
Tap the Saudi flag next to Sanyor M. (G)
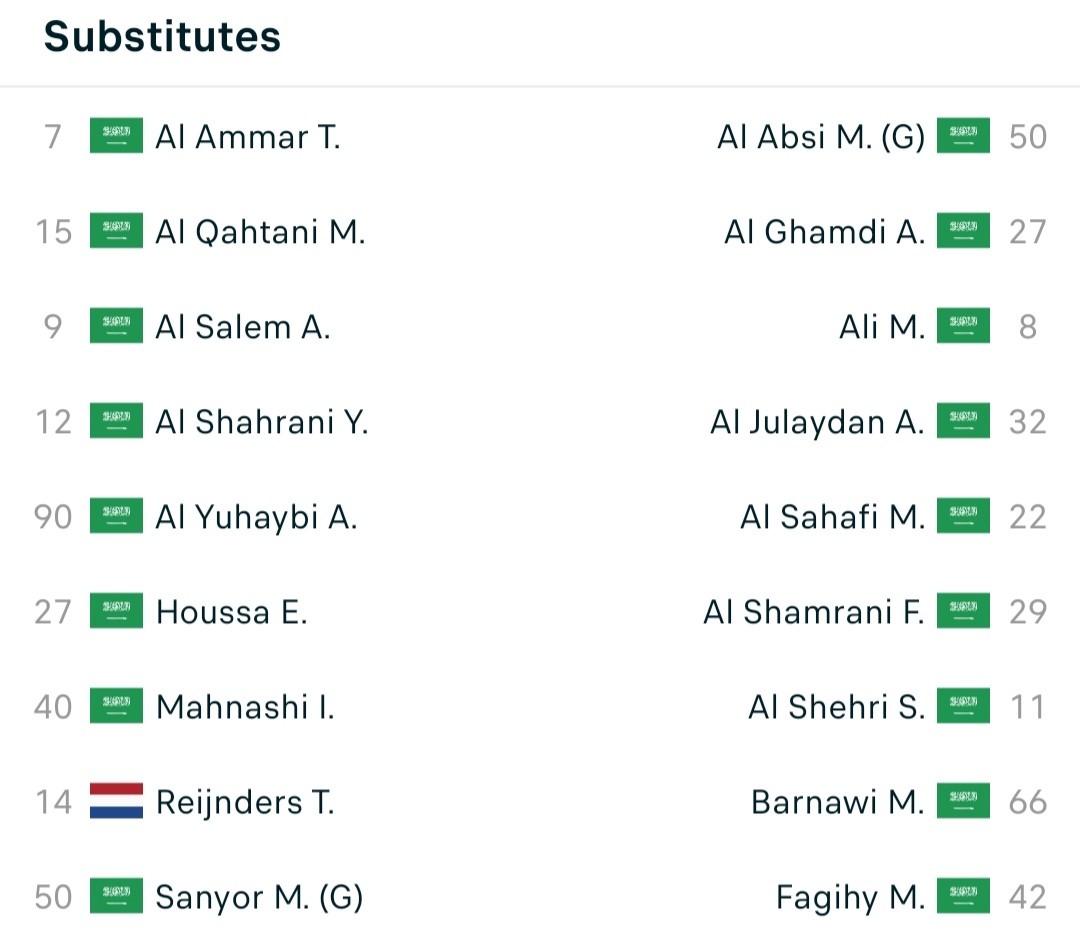[x=116, y=896]
